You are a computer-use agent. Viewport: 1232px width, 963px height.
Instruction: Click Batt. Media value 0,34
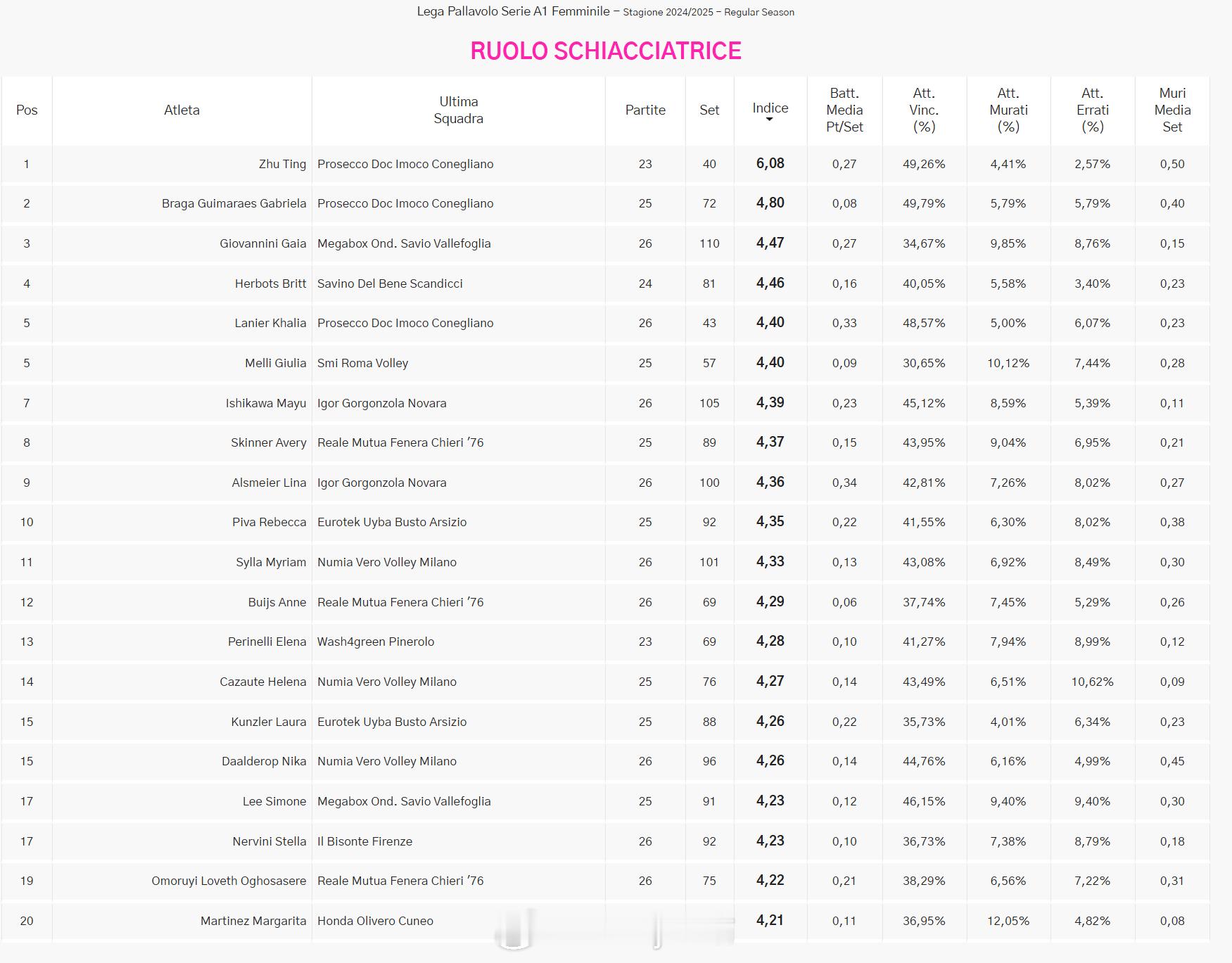point(844,483)
